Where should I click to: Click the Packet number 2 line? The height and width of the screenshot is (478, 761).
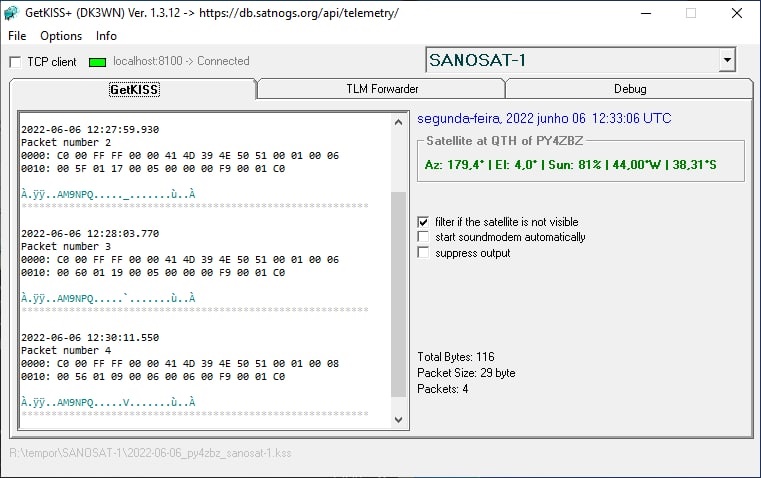pyautogui.click(x=66, y=143)
